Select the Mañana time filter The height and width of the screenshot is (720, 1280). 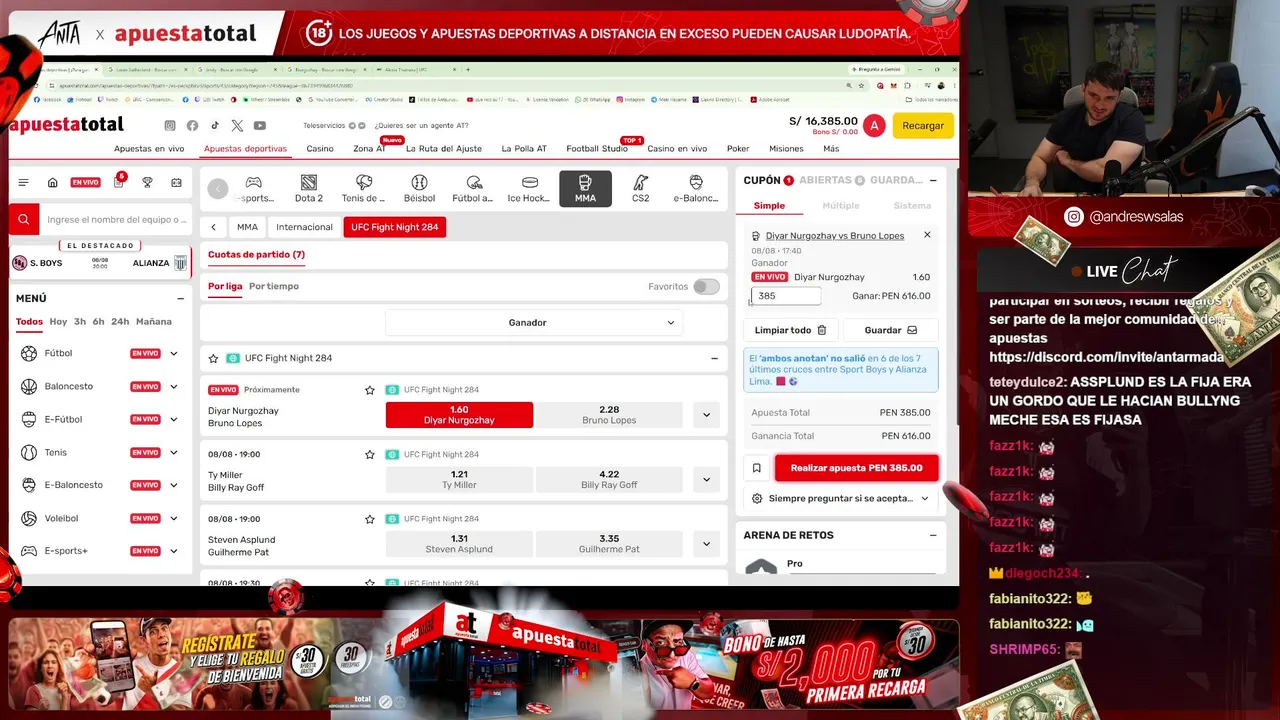tap(154, 322)
